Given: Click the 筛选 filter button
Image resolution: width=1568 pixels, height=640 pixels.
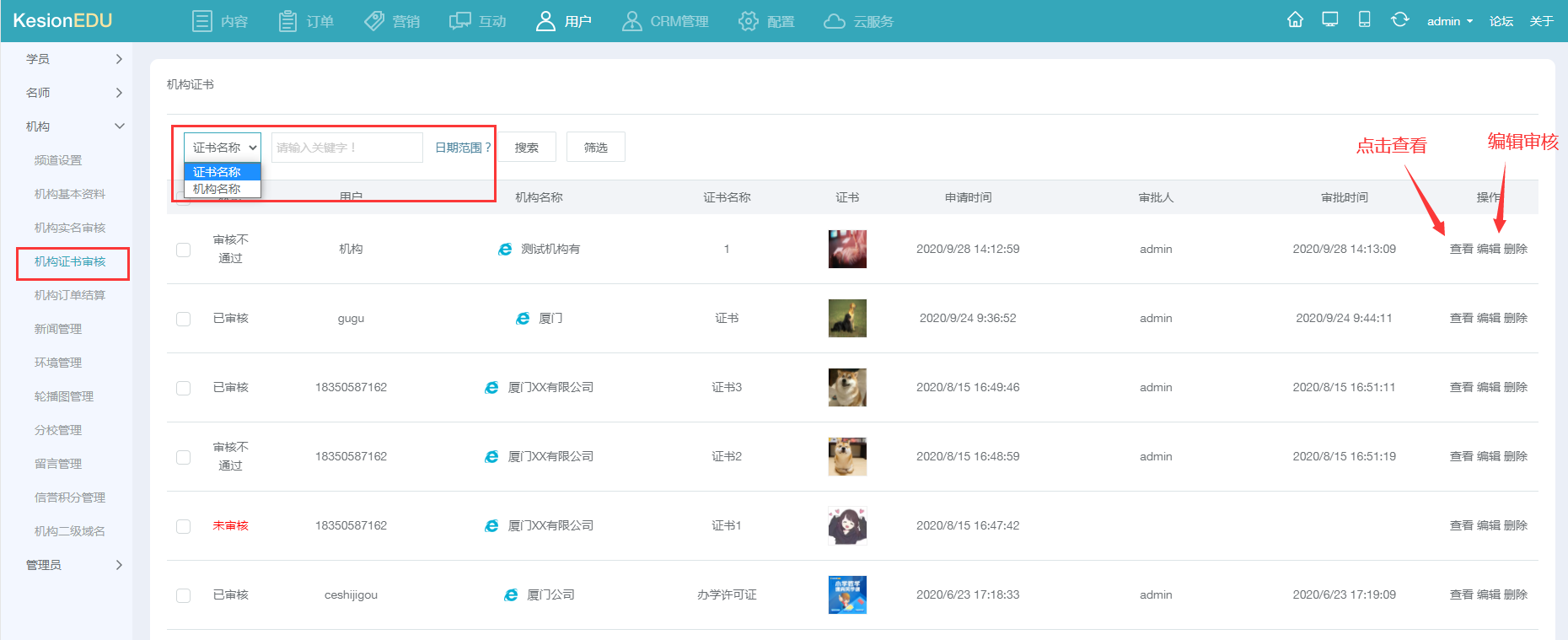Looking at the screenshot, I should click(596, 148).
